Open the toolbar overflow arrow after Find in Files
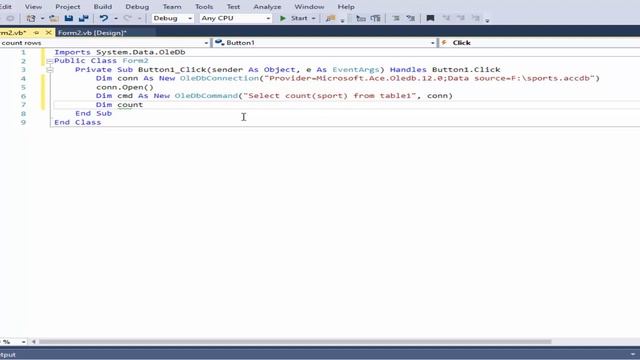Image resolution: width=640 pixels, height=360 pixels. 342,20
